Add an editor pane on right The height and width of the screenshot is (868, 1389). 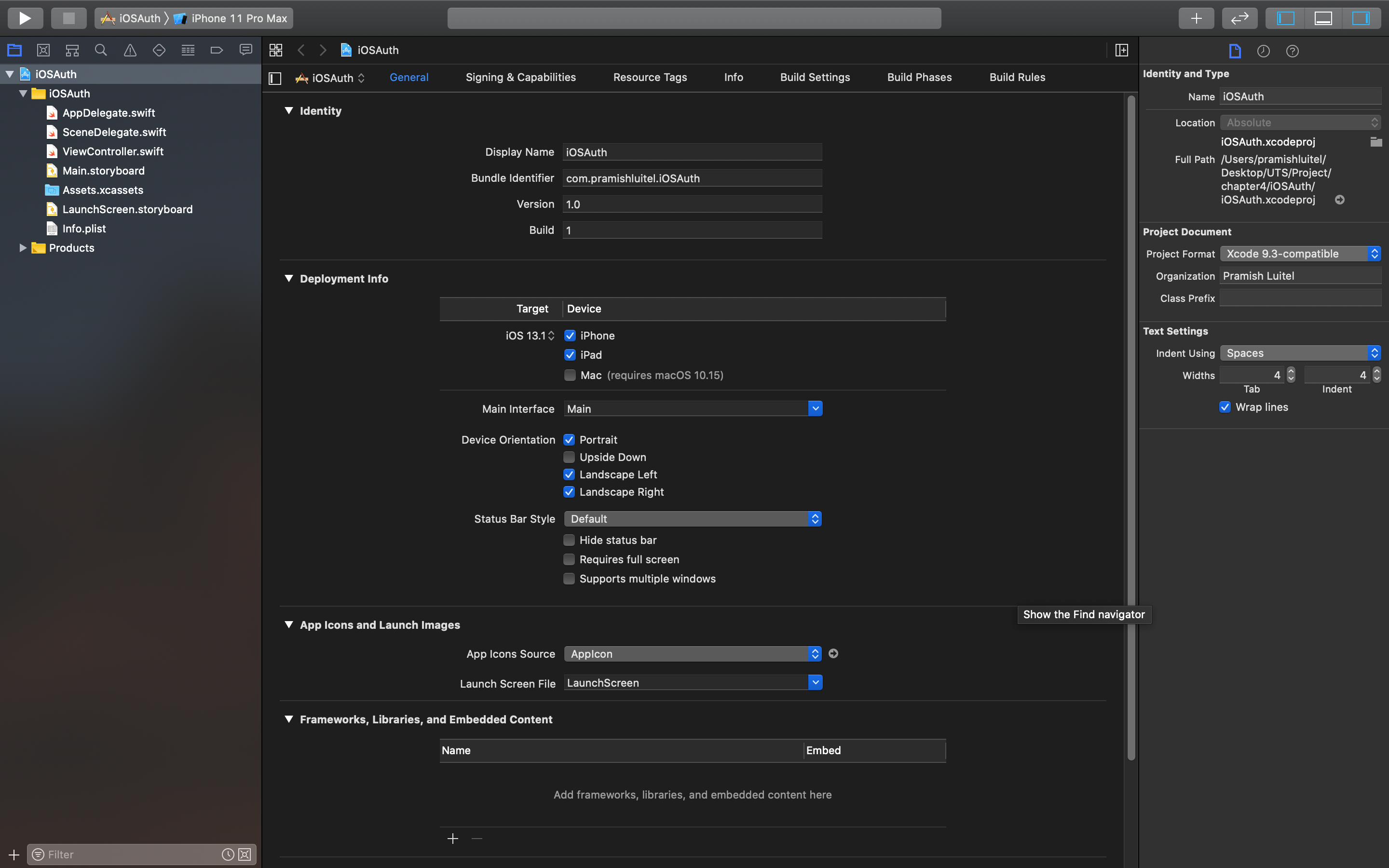coord(1121,50)
